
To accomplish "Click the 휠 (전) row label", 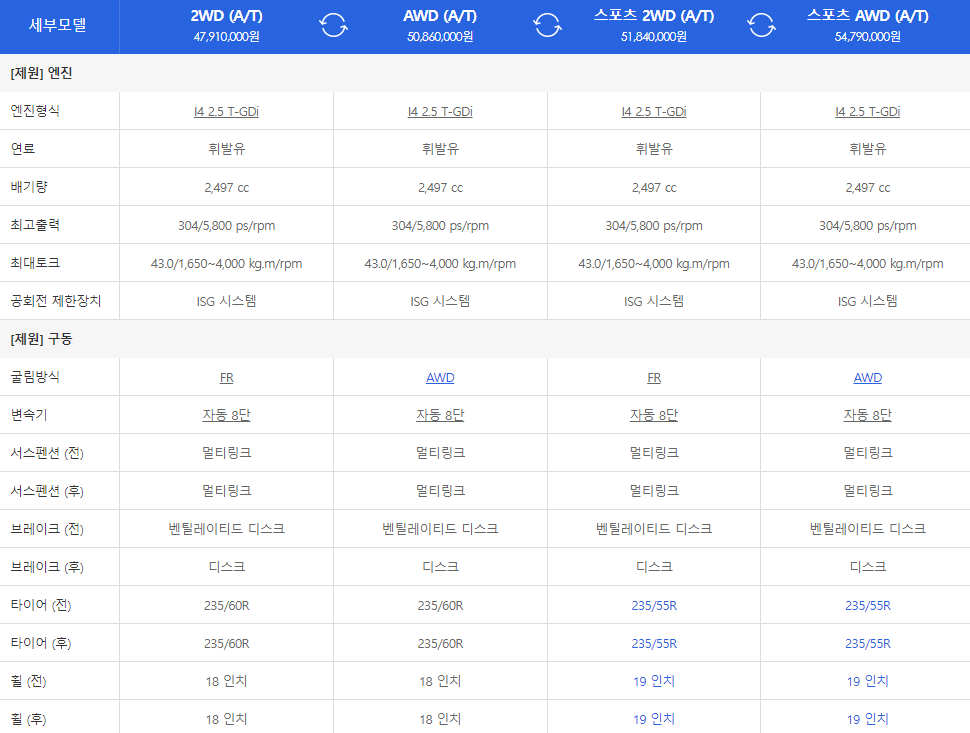I will pyautogui.click(x=28, y=681).
